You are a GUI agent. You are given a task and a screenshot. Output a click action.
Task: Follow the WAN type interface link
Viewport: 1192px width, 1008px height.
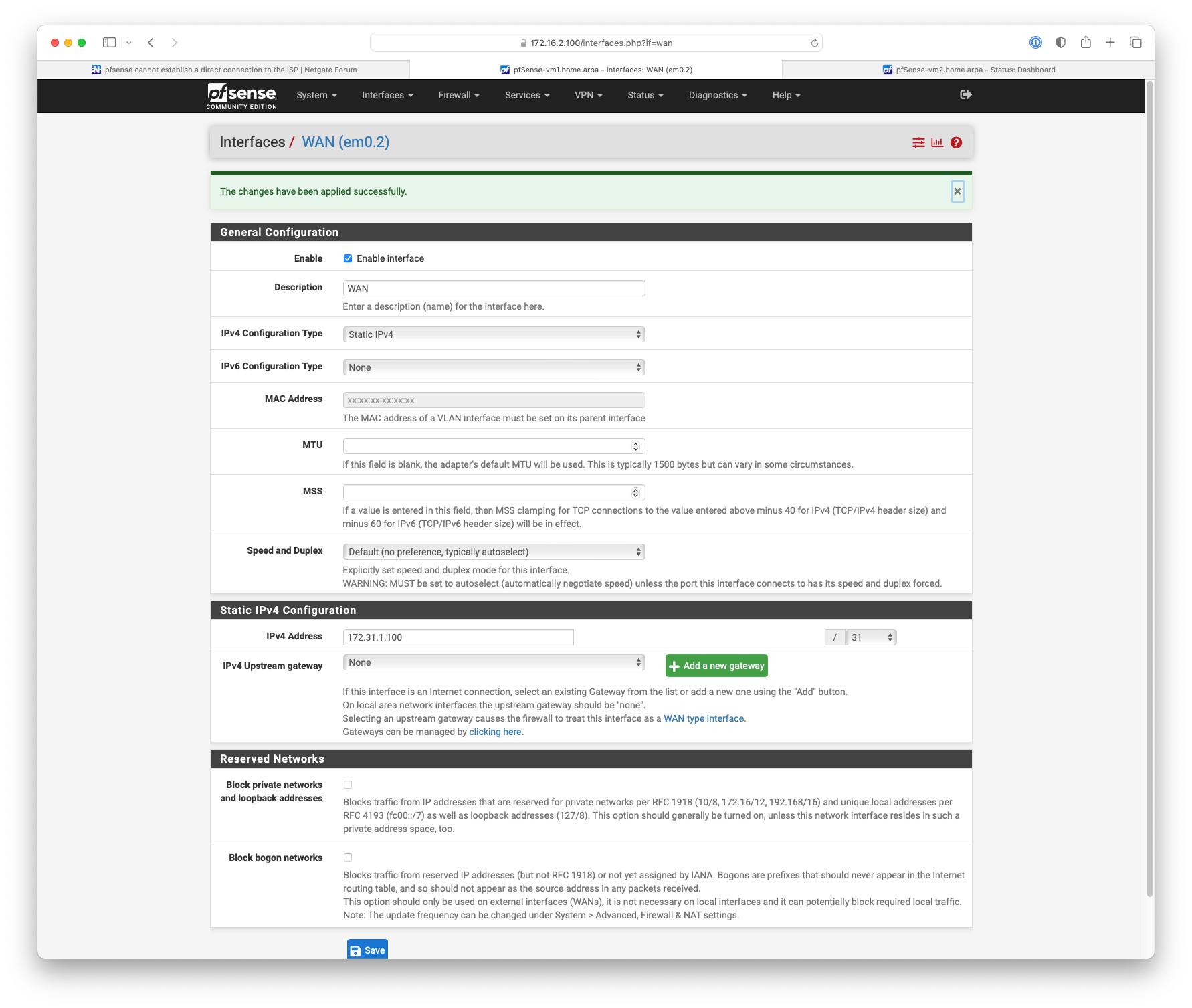pyautogui.click(x=704, y=718)
